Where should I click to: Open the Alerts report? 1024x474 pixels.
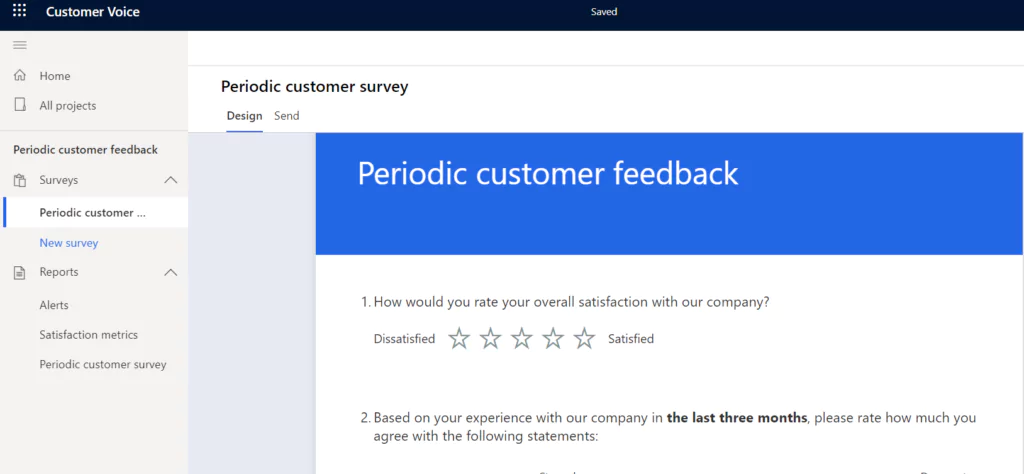[x=54, y=305]
